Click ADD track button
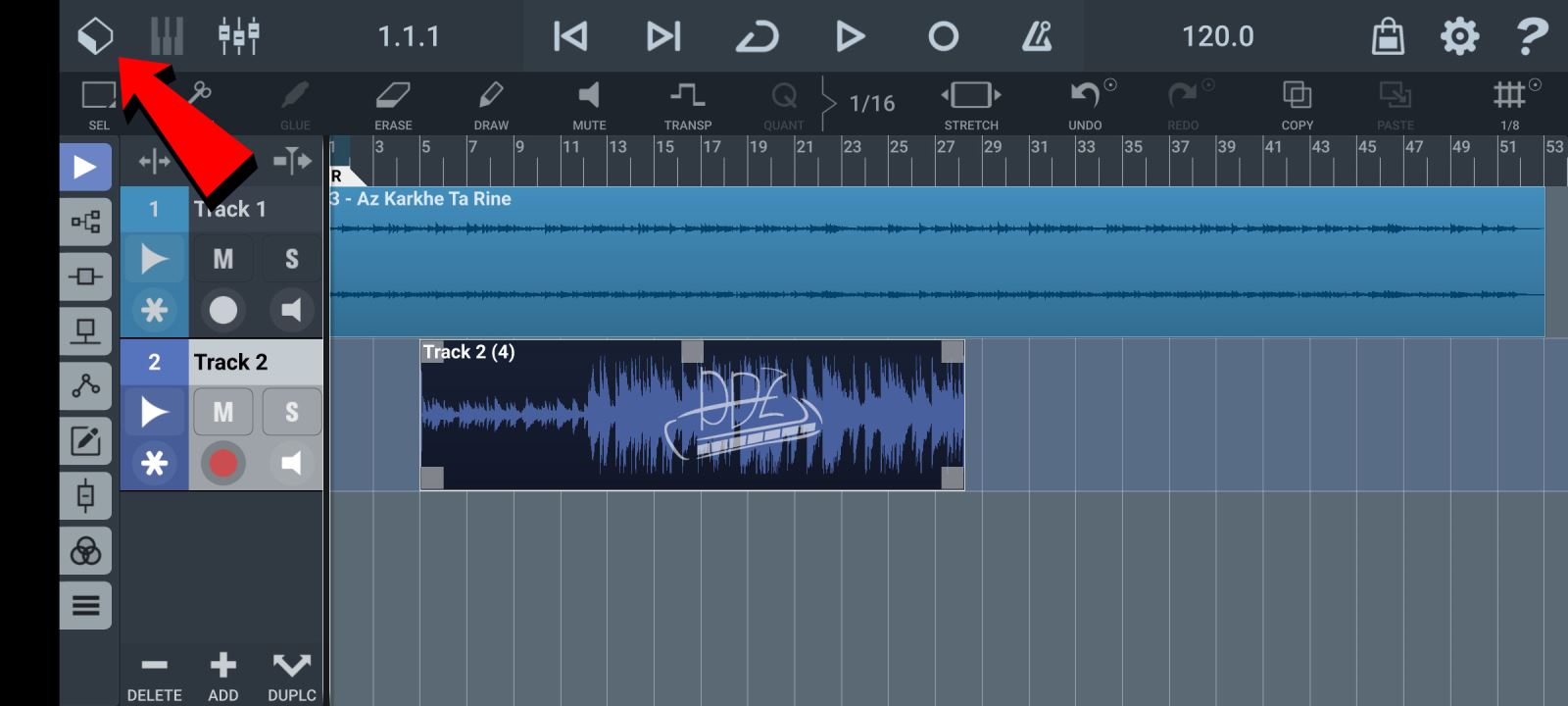The image size is (1568, 706). click(223, 678)
